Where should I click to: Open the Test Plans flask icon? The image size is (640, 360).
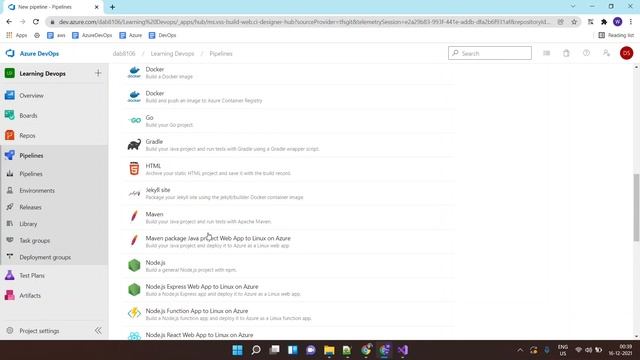10,275
